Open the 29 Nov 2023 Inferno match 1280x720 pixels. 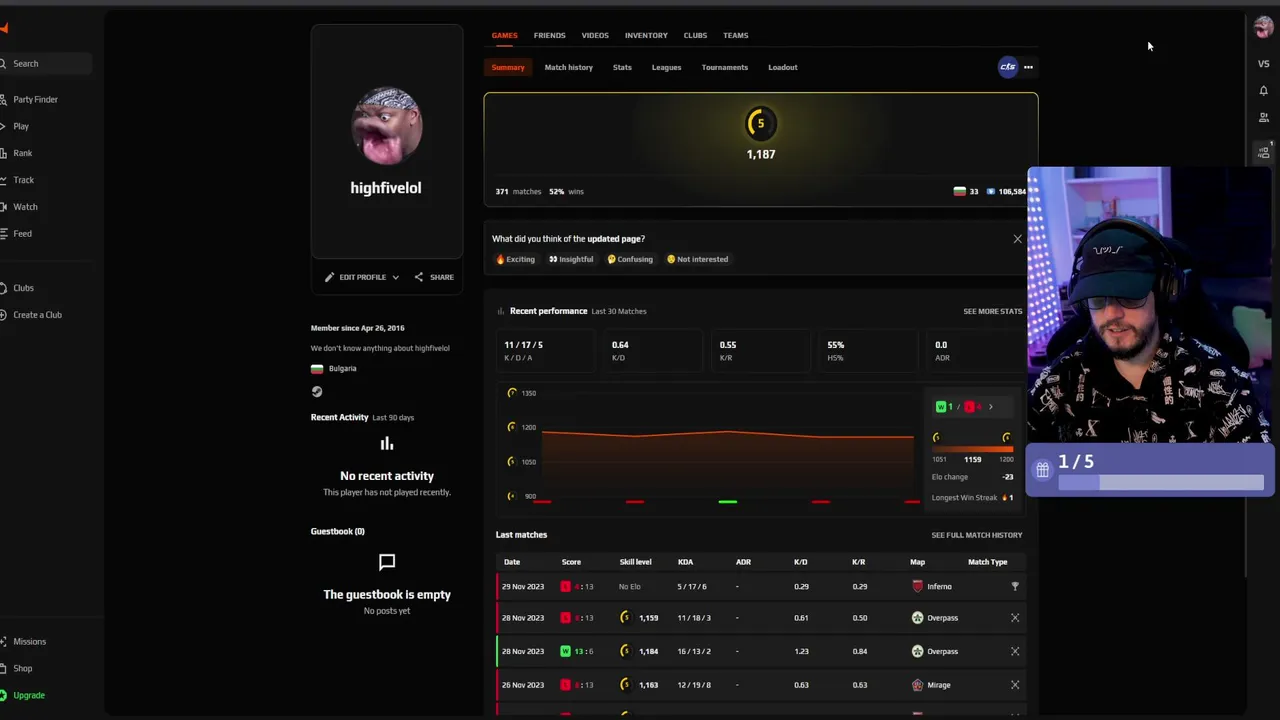tap(760, 587)
